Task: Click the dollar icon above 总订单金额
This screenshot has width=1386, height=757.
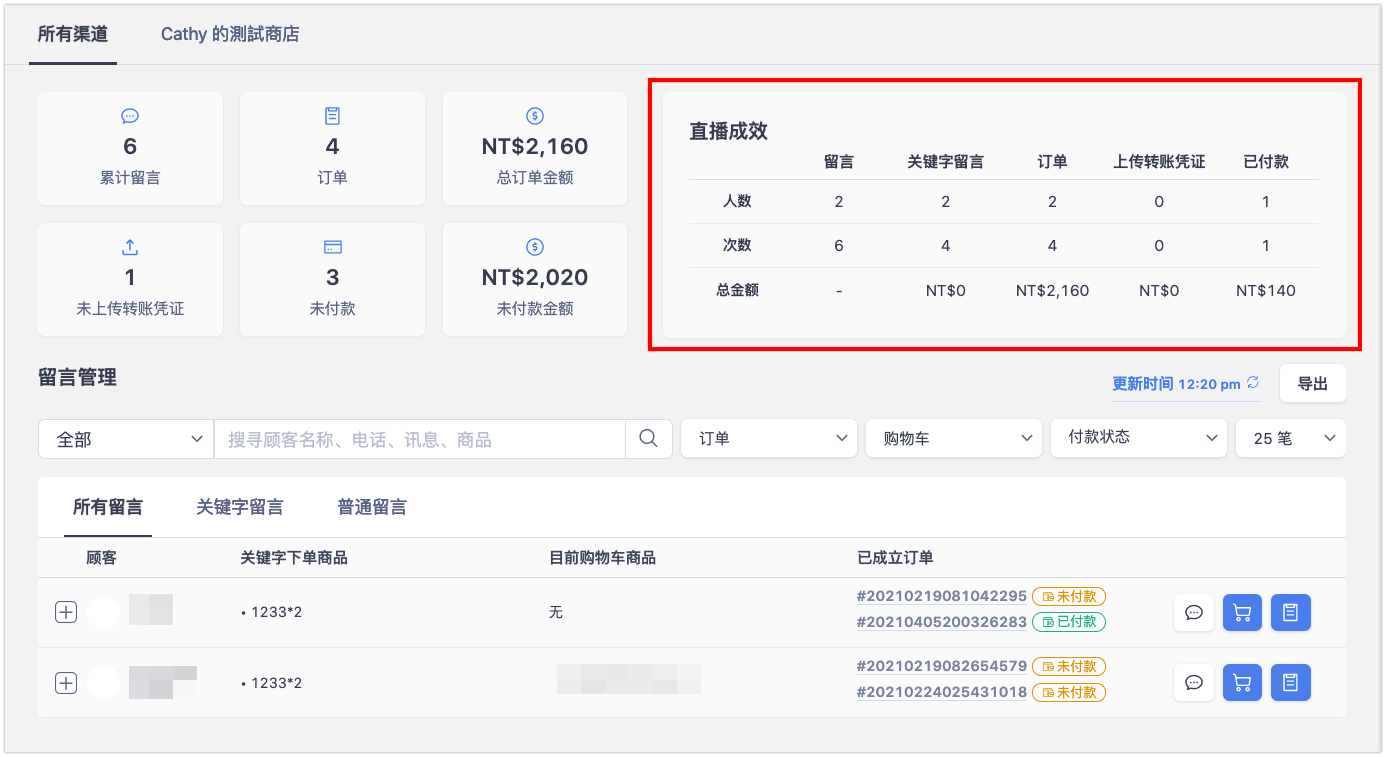Action: click(x=535, y=116)
